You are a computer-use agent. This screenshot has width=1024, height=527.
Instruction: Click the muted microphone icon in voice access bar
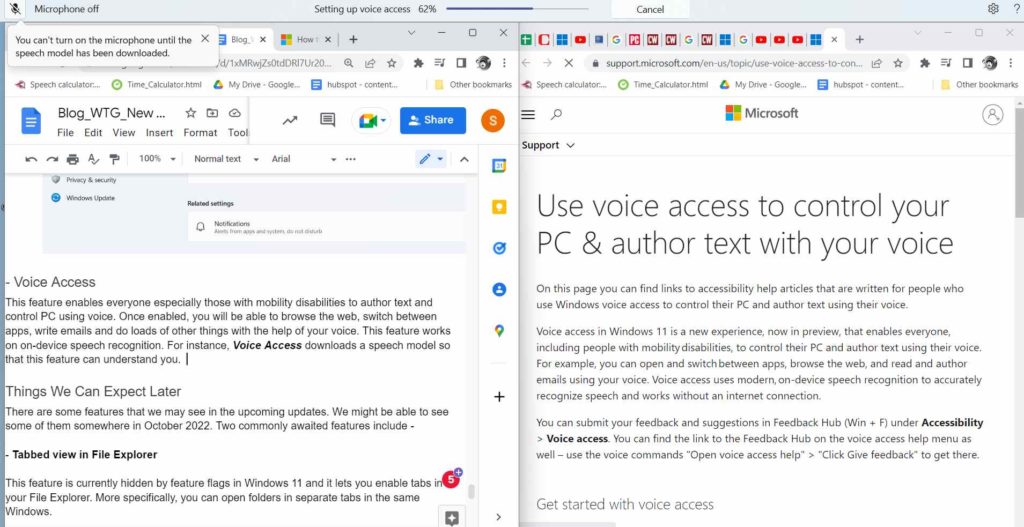click(x=15, y=9)
